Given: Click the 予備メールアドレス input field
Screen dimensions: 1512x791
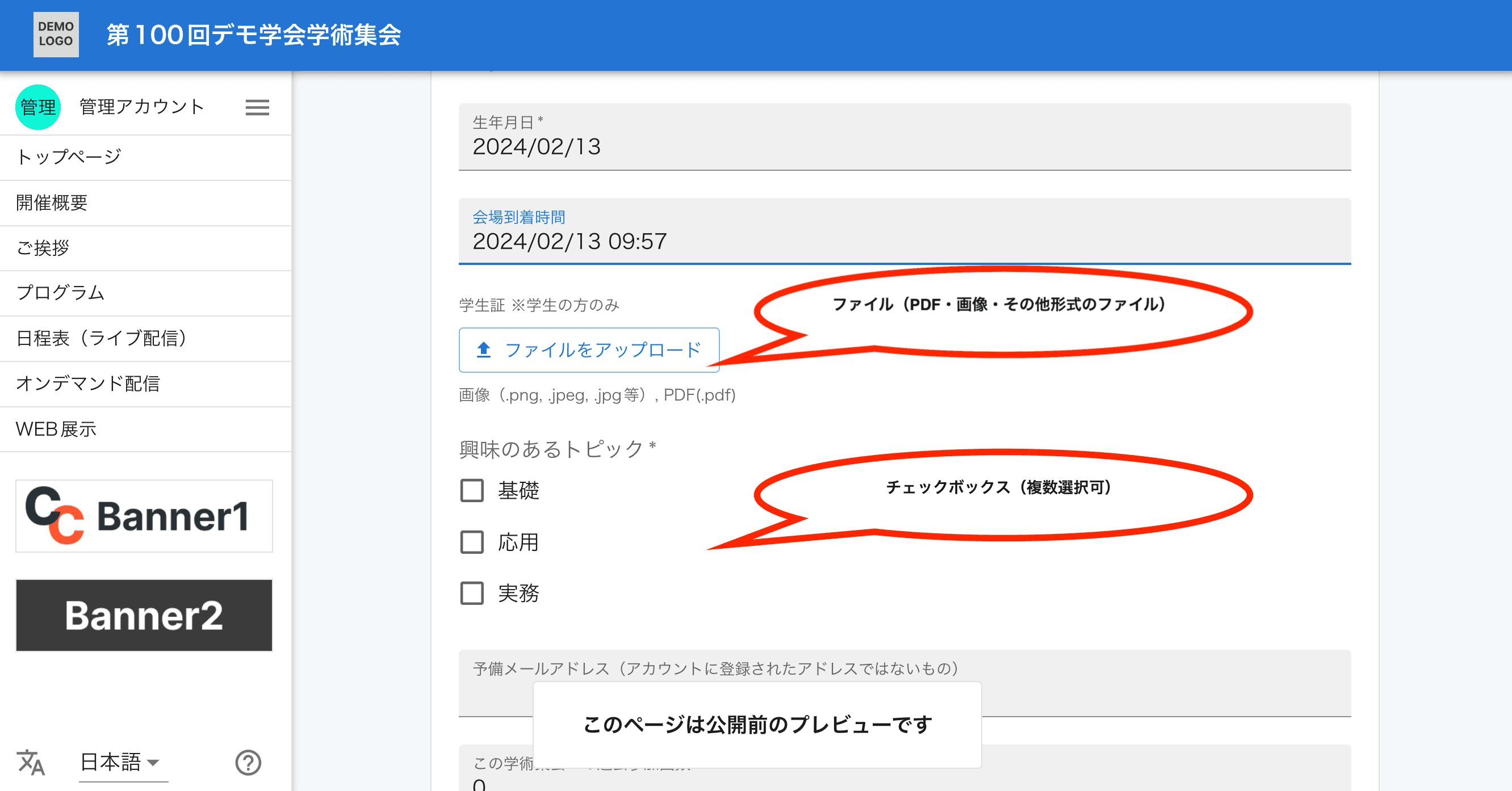Looking at the screenshot, I should [904, 683].
